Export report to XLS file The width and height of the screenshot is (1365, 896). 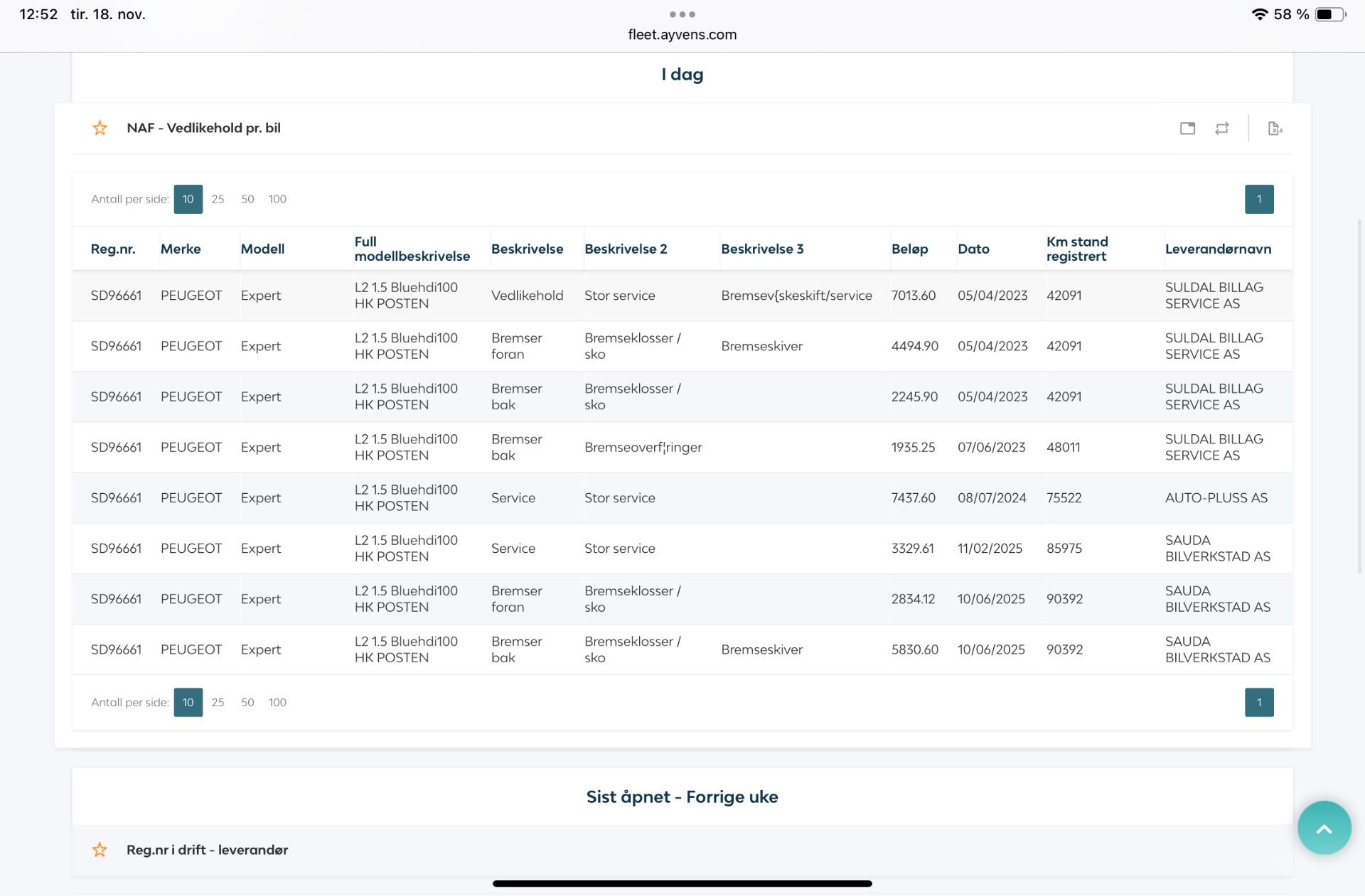coord(1275,129)
